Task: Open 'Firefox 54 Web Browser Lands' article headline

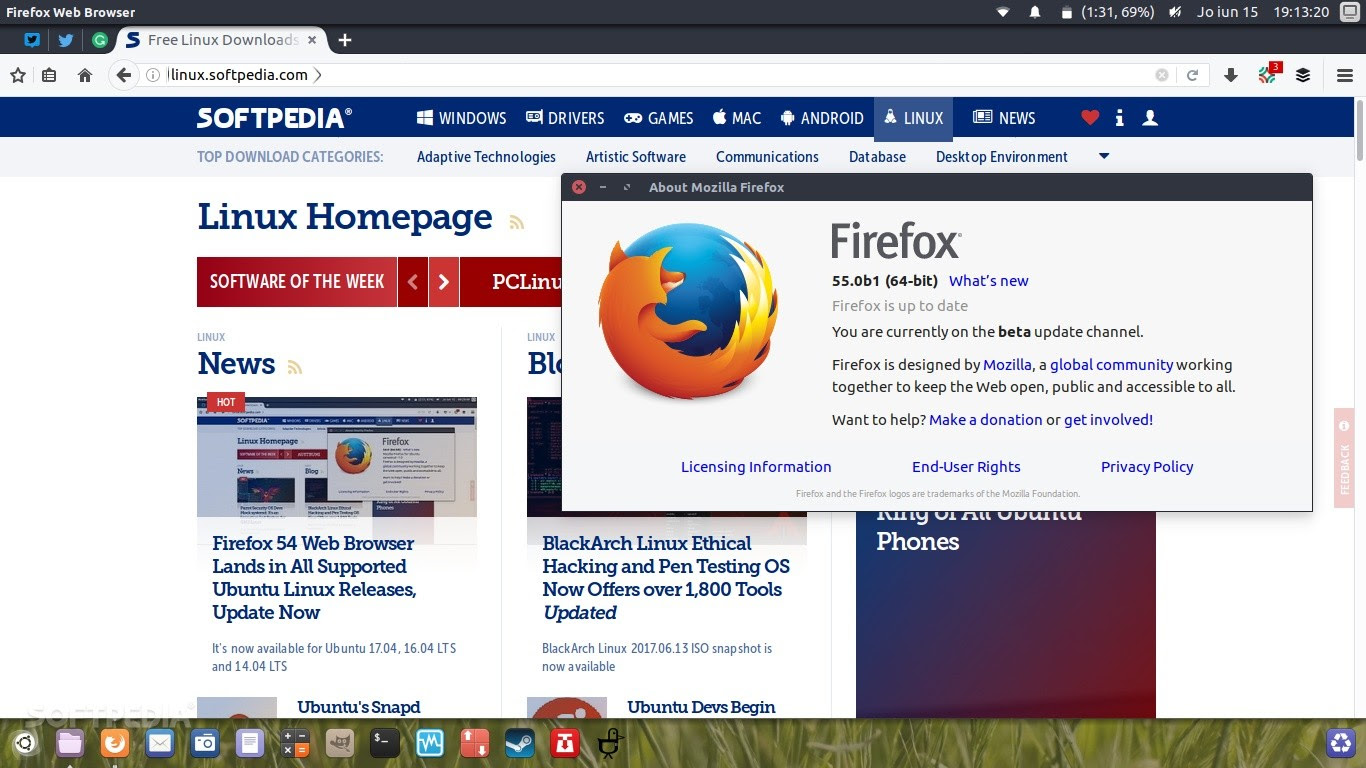Action: [314, 578]
